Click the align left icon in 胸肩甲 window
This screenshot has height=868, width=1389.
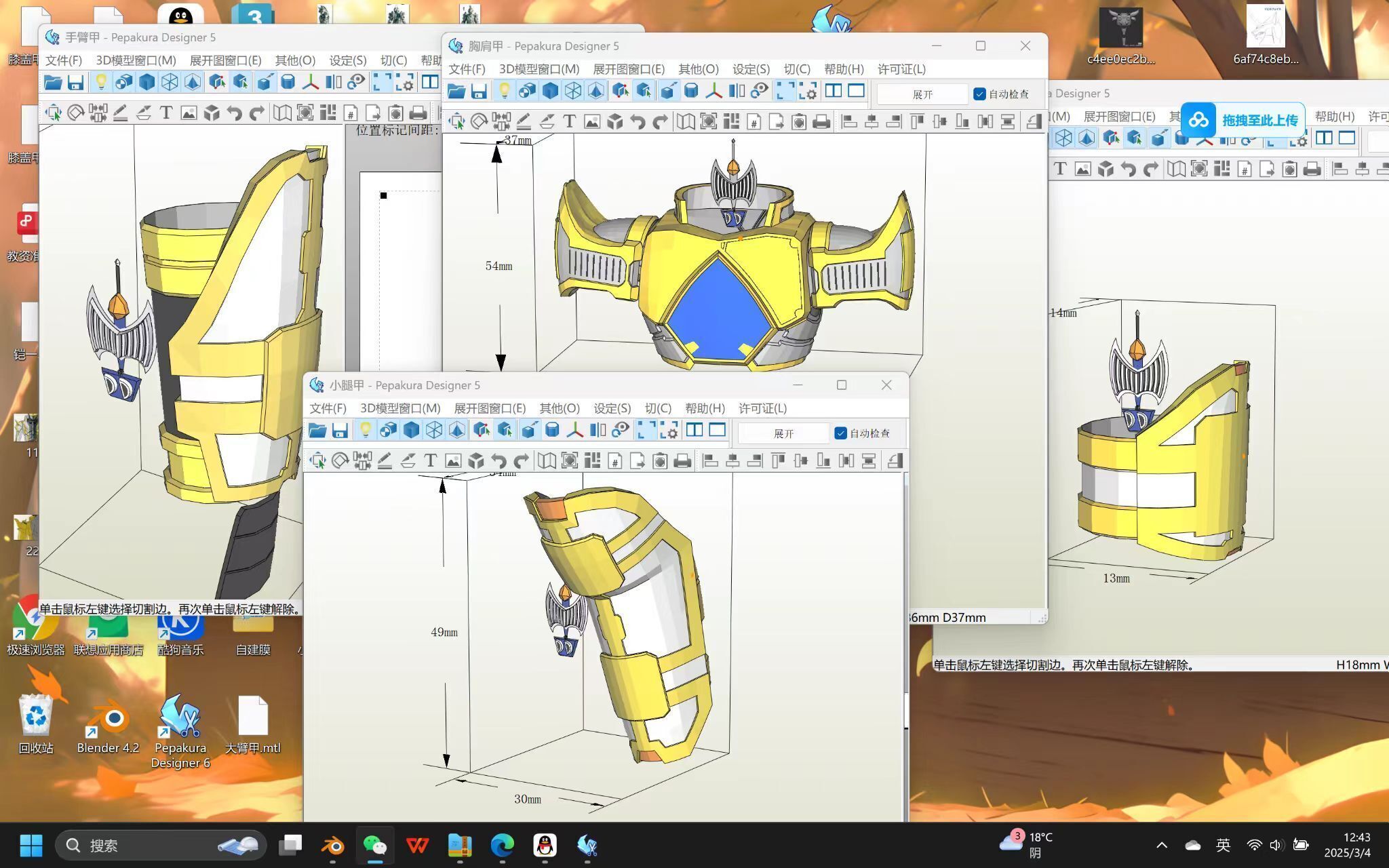(849, 122)
